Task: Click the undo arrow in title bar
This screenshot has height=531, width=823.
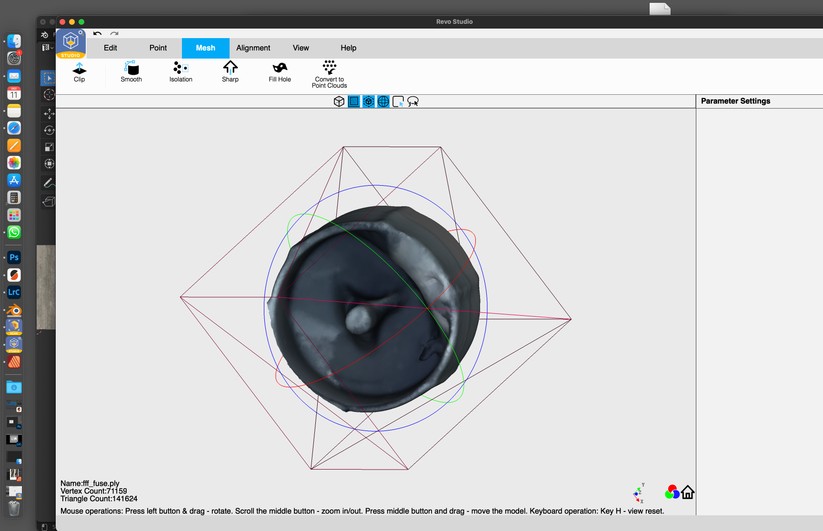Action: coord(97,34)
